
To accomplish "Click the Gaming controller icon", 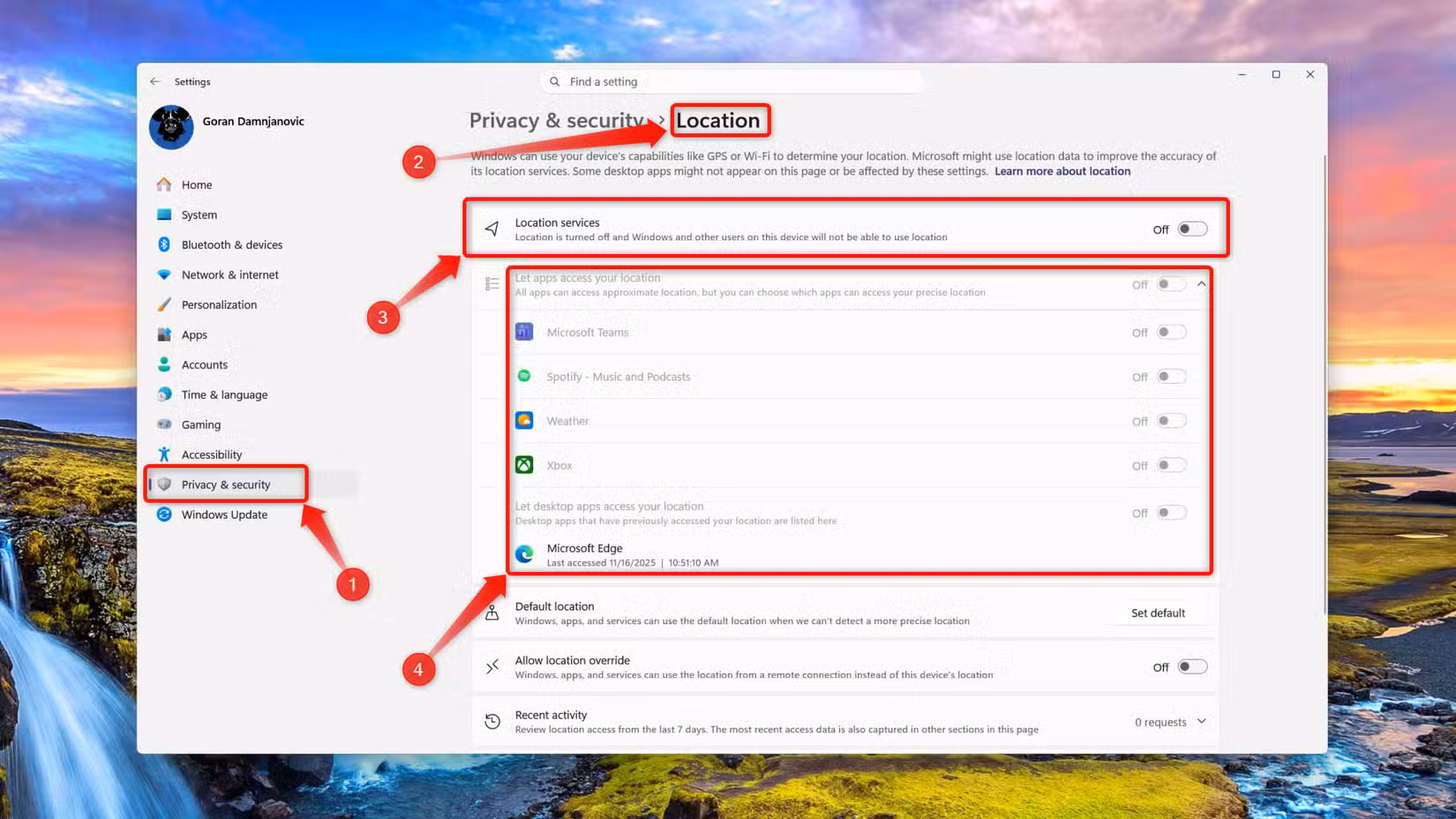I will [164, 425].
